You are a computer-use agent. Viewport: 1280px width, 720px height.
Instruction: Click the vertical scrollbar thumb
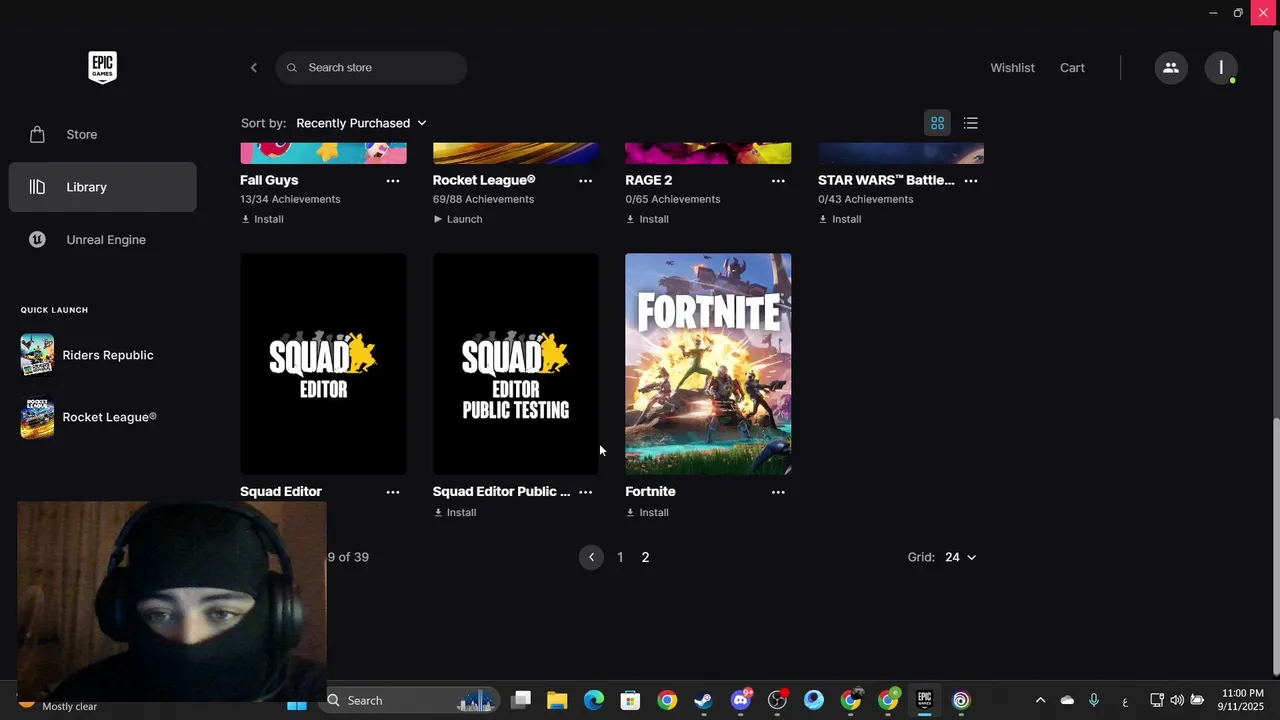1275,545
